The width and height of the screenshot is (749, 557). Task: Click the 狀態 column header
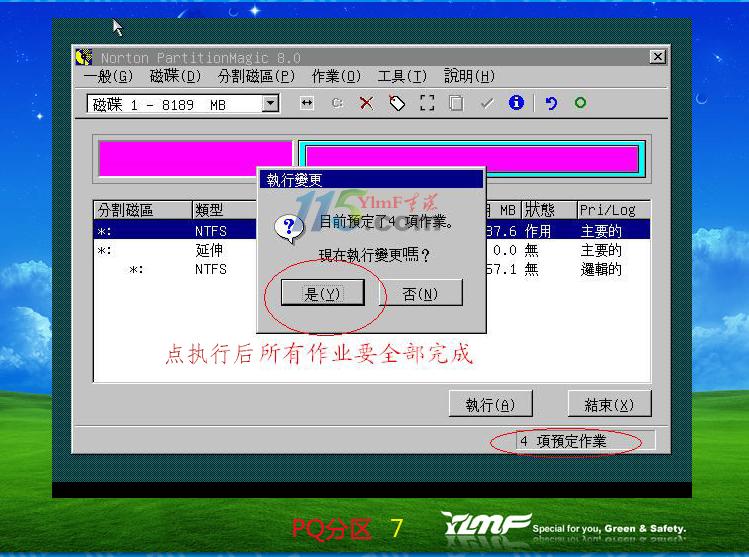(x=549, y=210)
